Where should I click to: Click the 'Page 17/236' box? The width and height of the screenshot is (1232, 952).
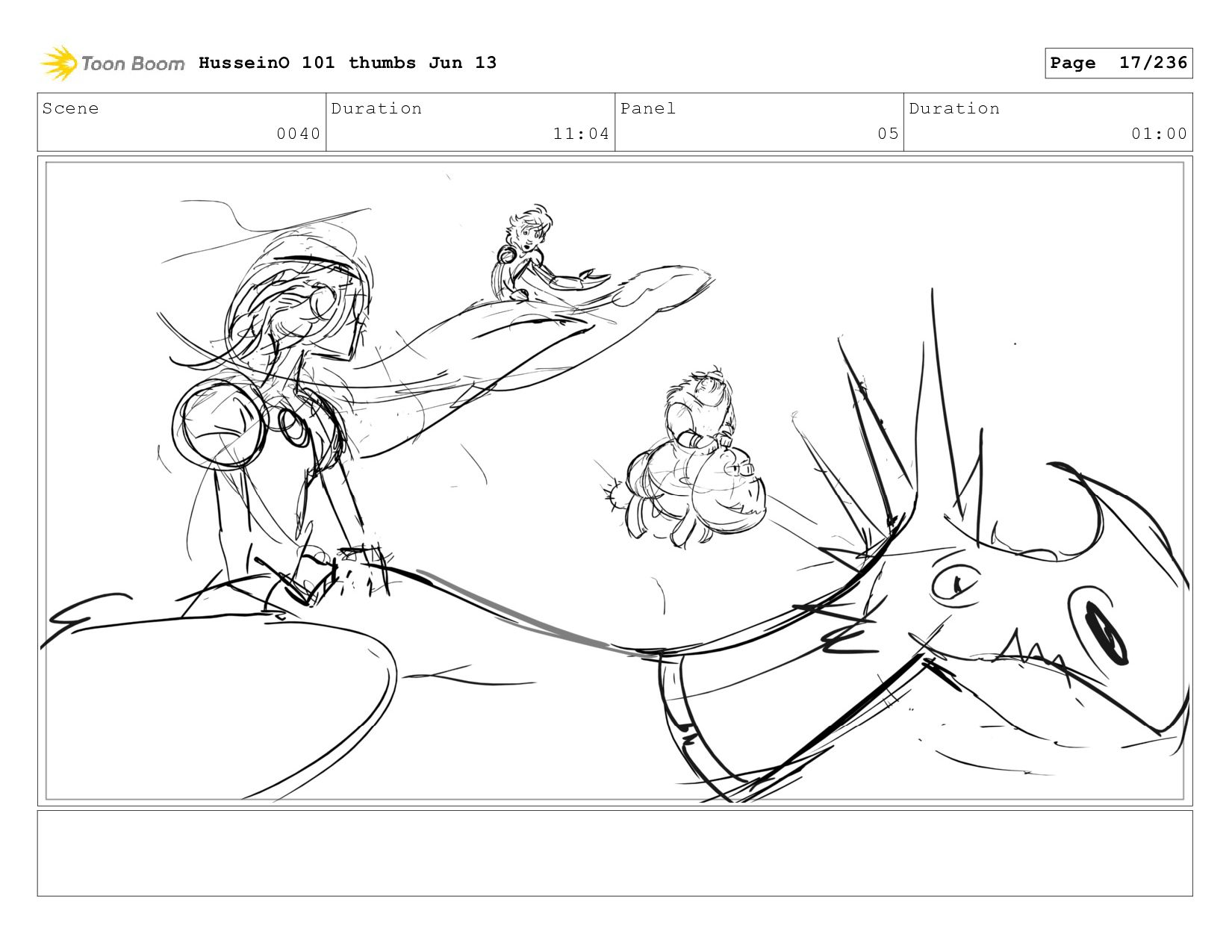coord(1119,63)
